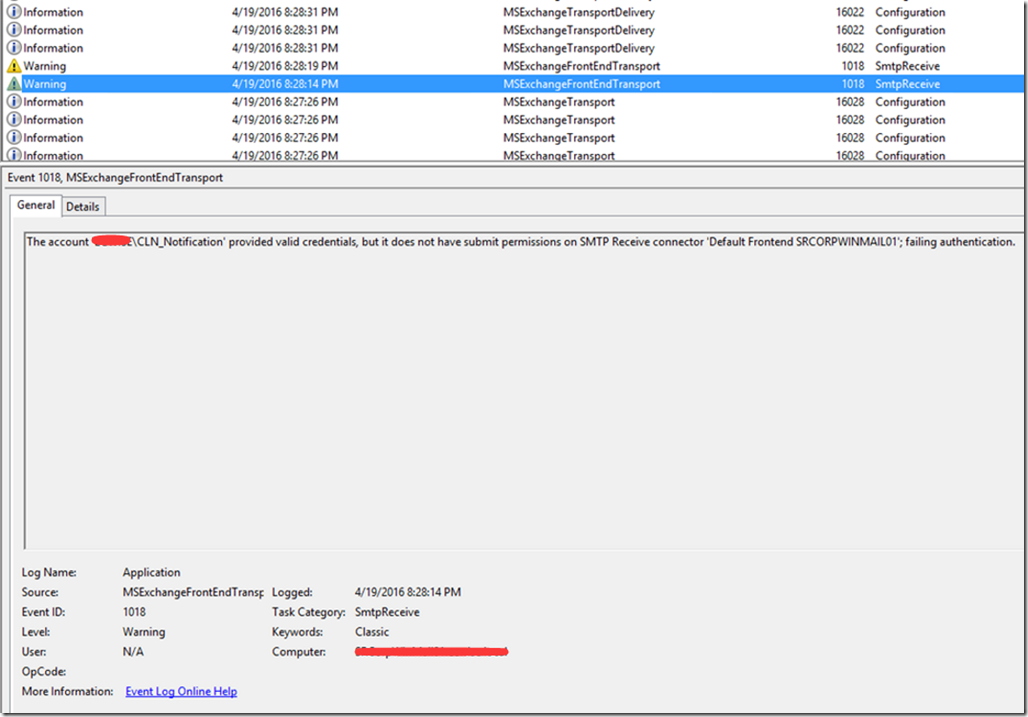Click the 'Level:' field label
Viewport: 1028px width, 717px height.
tap(36, 632)
